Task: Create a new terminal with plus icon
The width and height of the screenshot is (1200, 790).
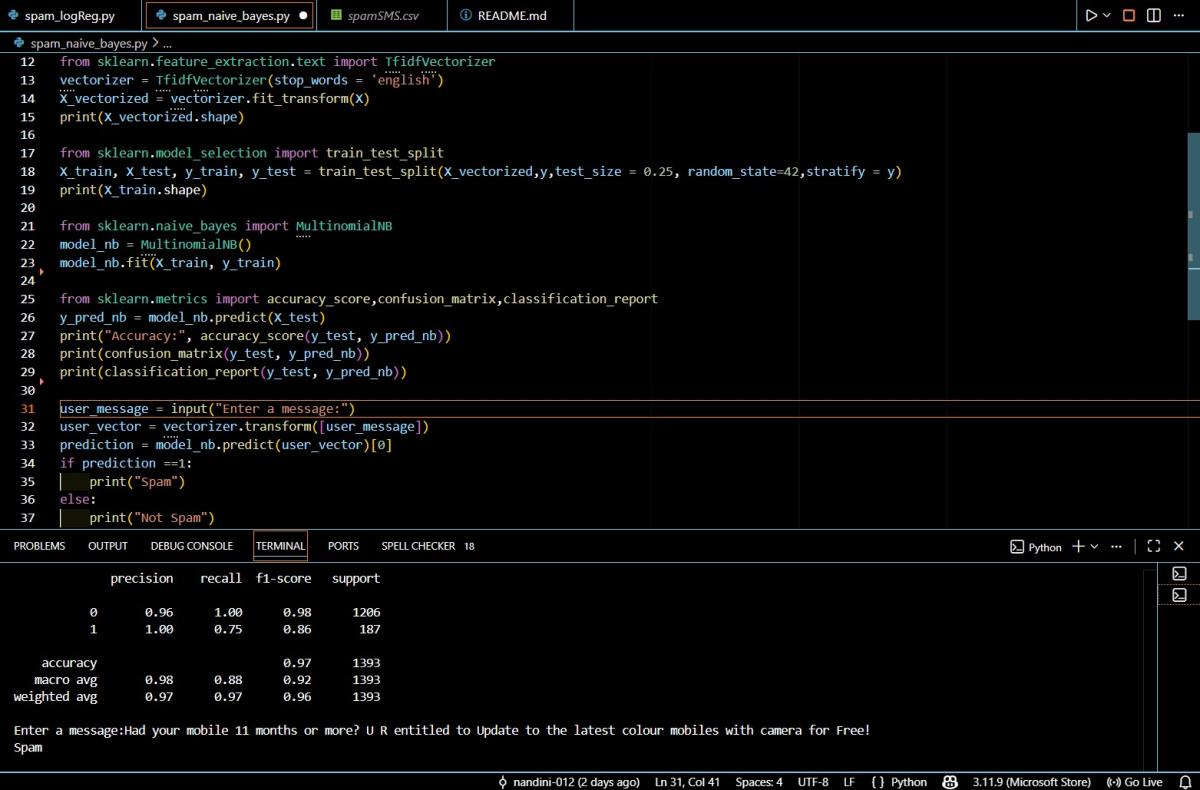Action: pyautogui.click(x=1078, y=546)
